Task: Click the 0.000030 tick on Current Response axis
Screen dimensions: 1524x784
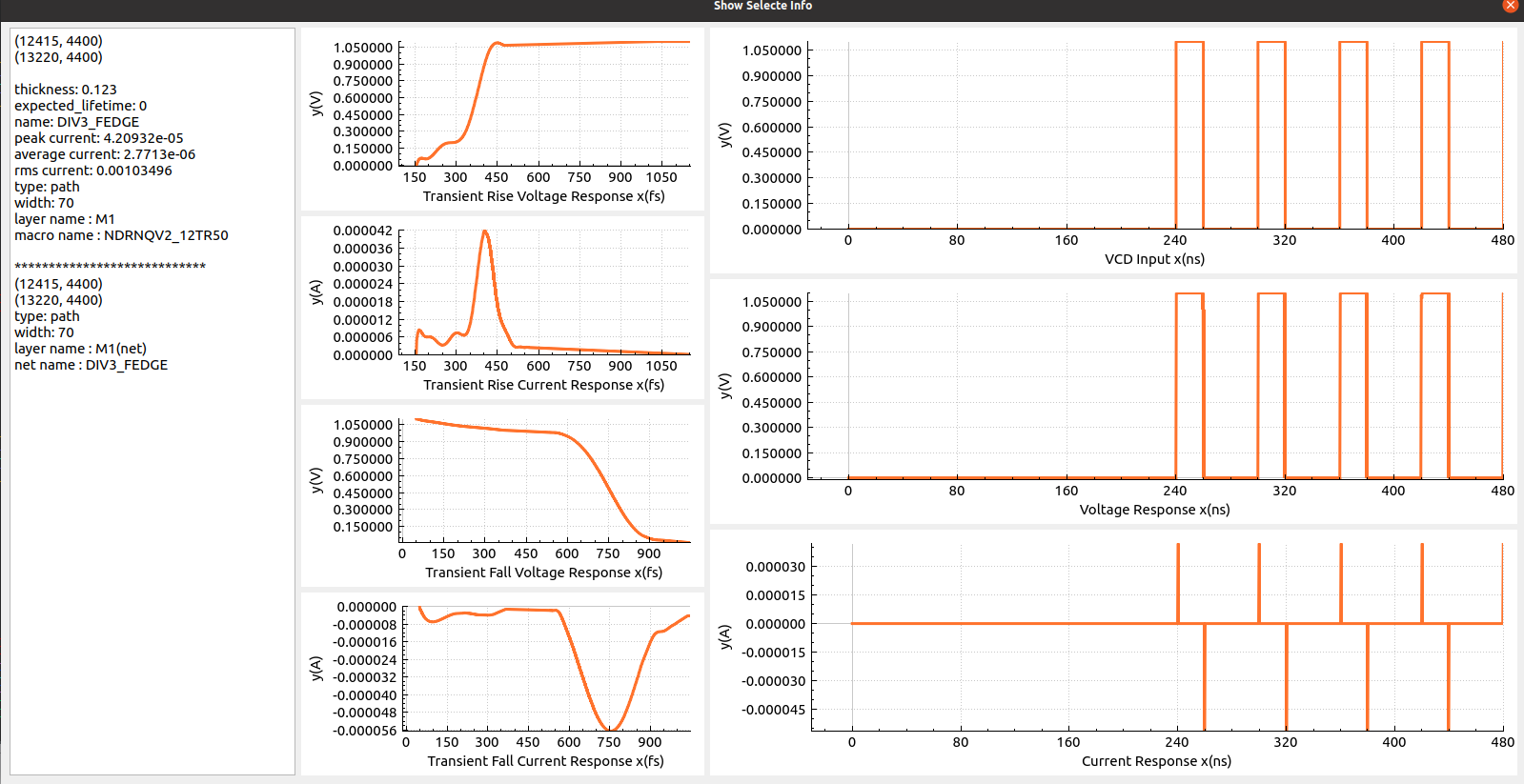Action: coord(775,567)
